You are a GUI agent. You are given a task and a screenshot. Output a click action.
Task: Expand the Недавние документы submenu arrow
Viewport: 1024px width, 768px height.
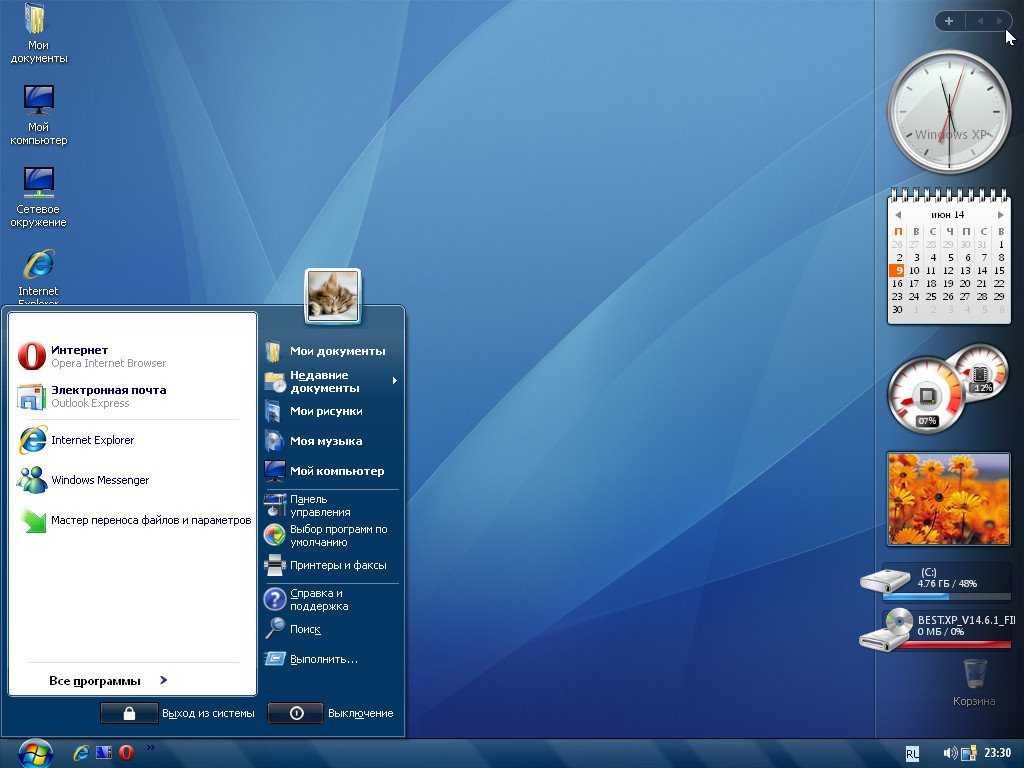click(394, 380)
